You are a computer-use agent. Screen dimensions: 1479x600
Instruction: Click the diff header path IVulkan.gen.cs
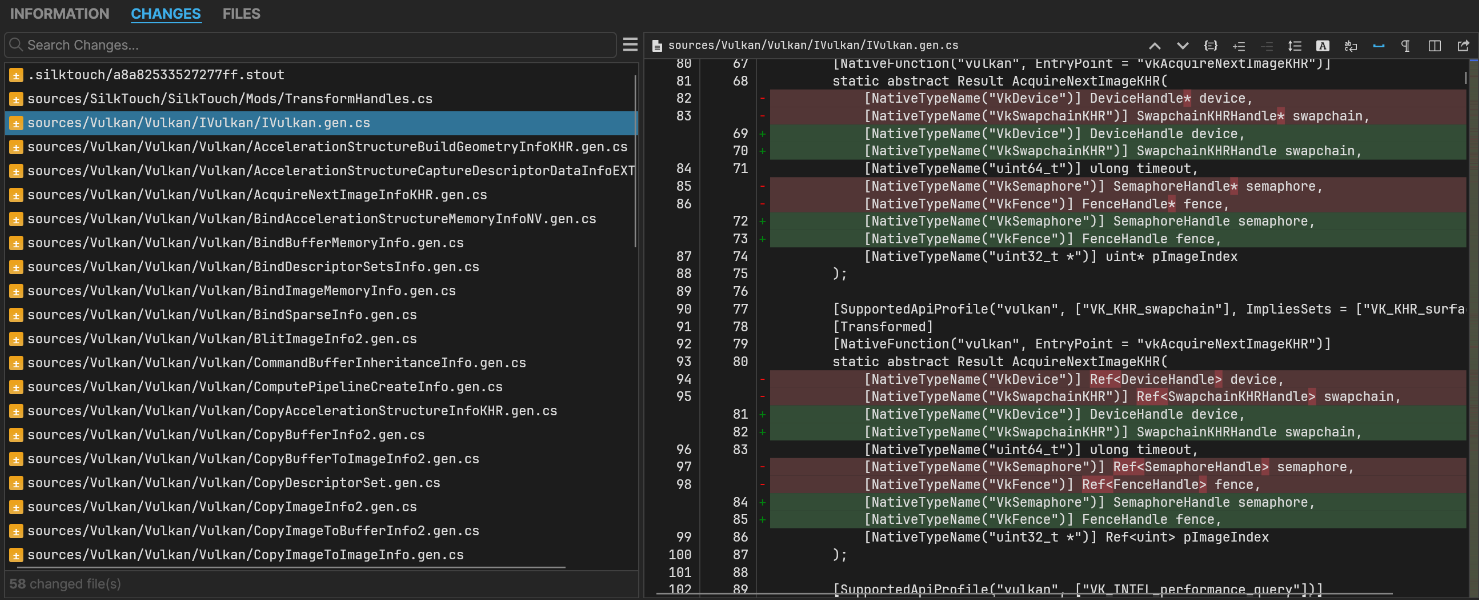click(813, 46)
